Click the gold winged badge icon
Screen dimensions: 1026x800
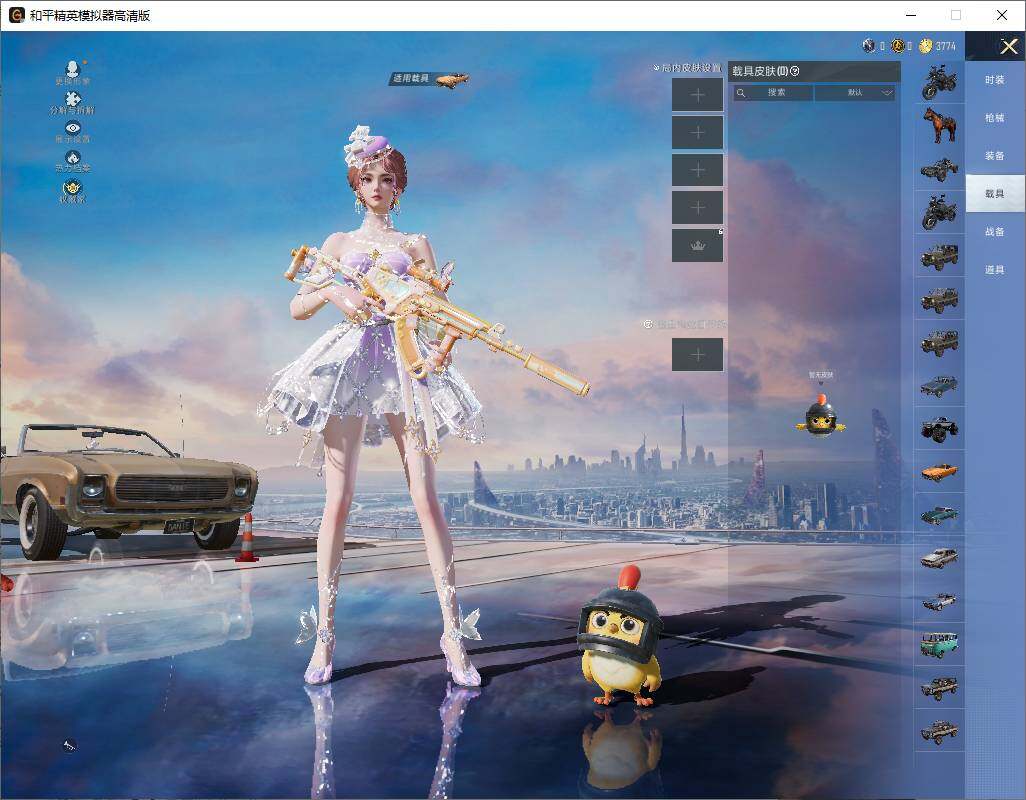point(73,188)
